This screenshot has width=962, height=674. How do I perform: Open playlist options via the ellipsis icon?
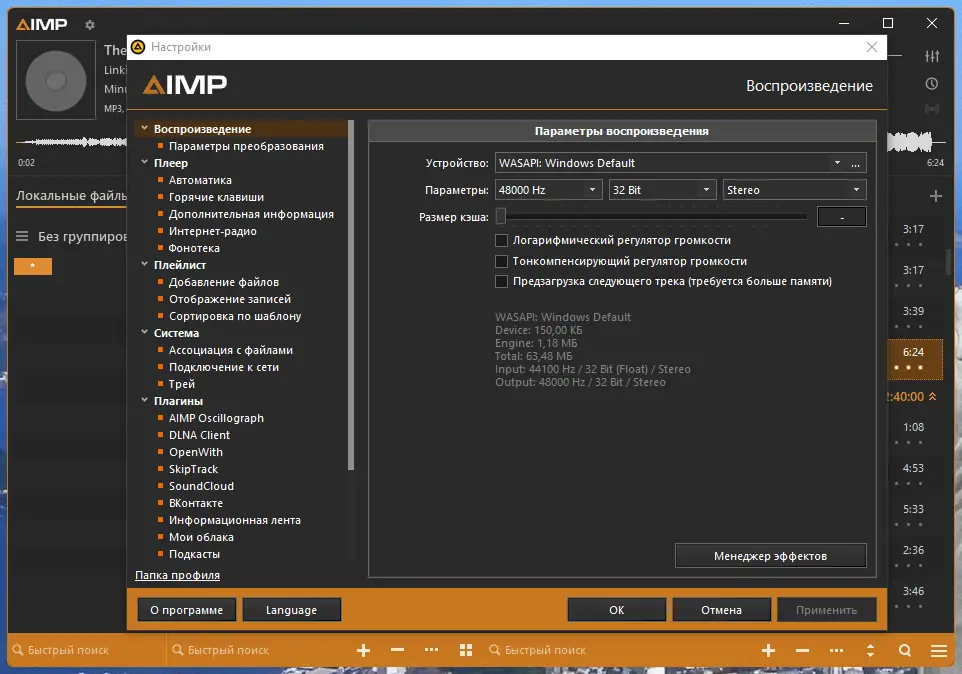(x=431, y=650)
